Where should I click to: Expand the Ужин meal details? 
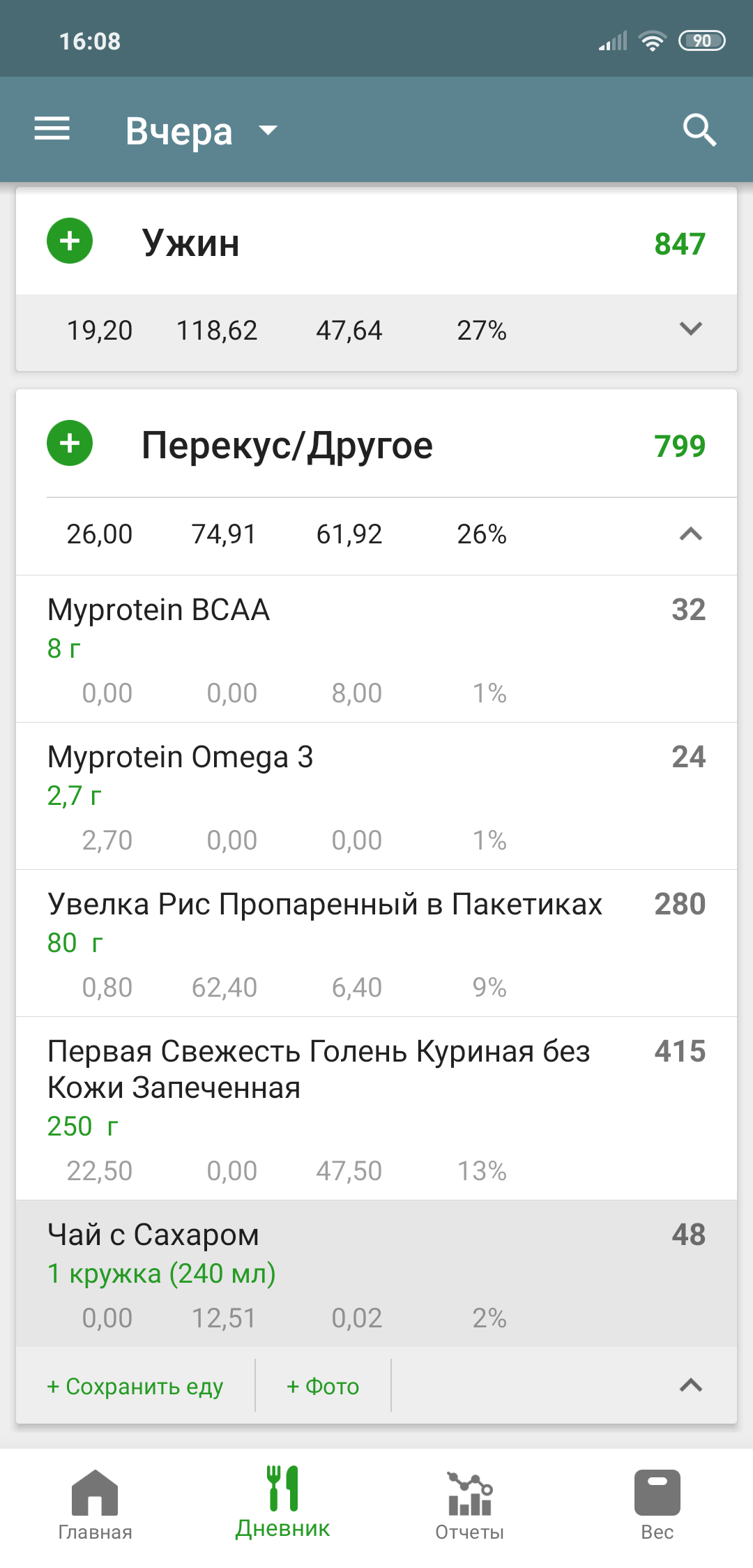pos(690,329)
